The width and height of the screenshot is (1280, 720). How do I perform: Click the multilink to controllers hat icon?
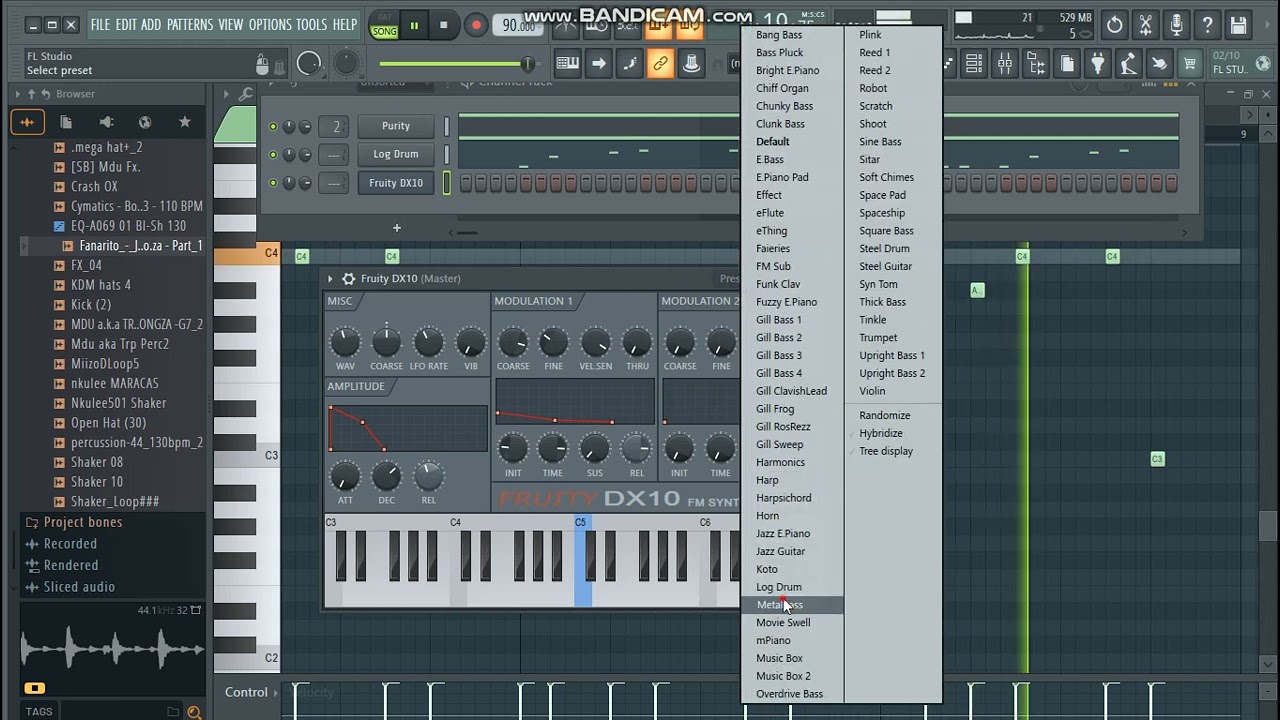coord(691,64)
